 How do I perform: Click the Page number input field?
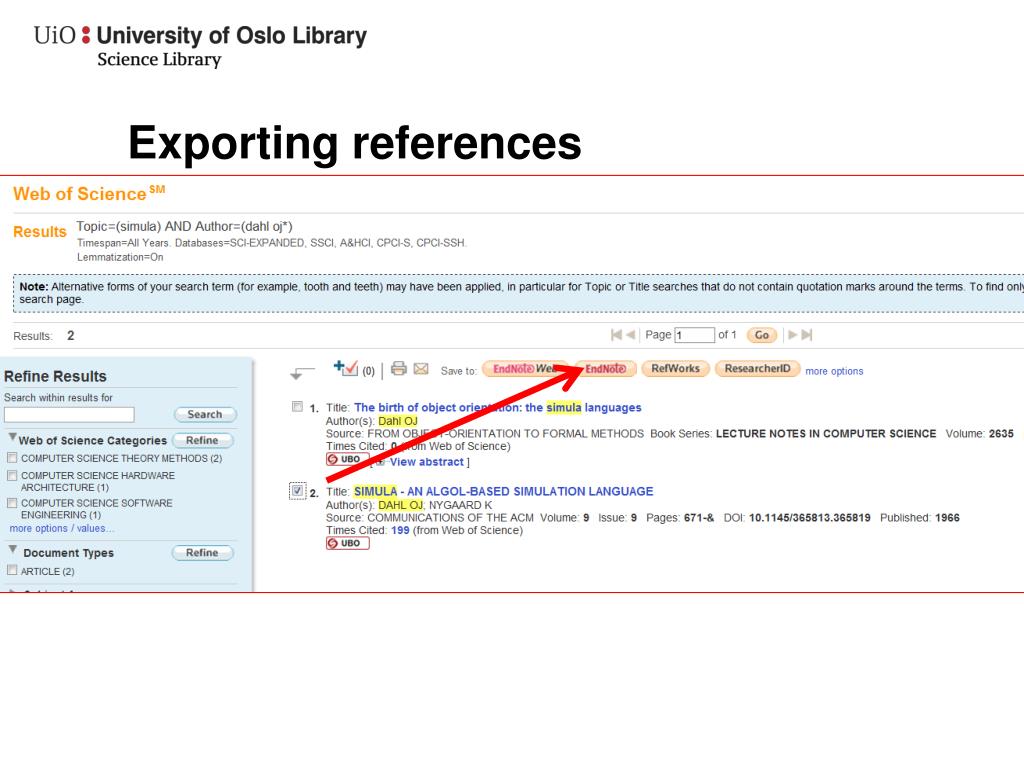(694, 335)
